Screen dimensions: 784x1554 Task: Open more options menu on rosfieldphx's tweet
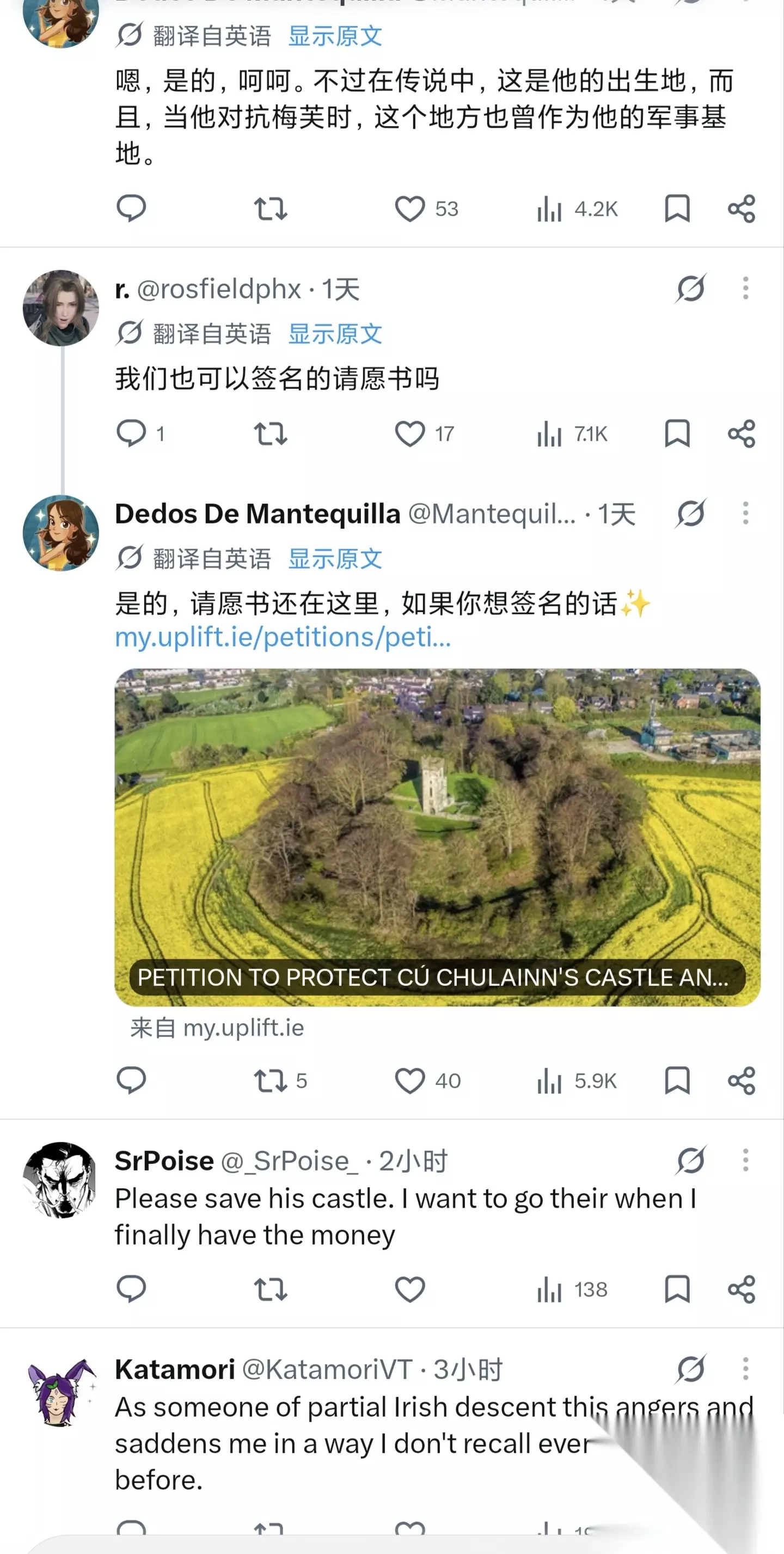(x=745, y=288)
